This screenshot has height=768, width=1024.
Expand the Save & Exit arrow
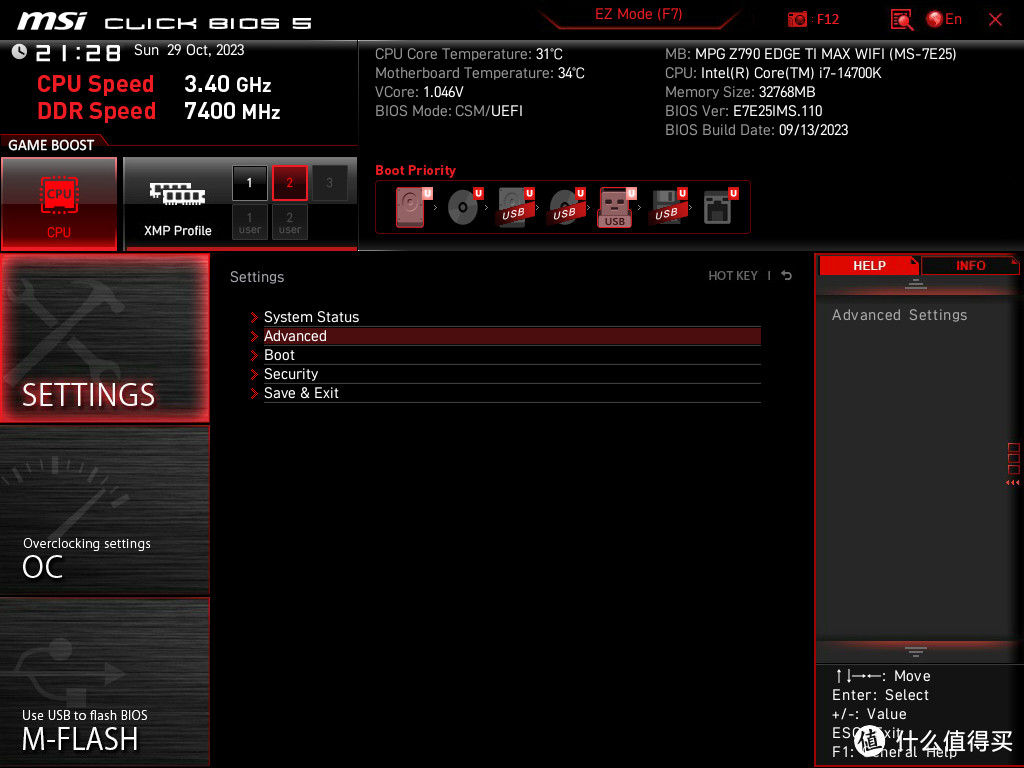pyautogui.click(x=255, y=393)
